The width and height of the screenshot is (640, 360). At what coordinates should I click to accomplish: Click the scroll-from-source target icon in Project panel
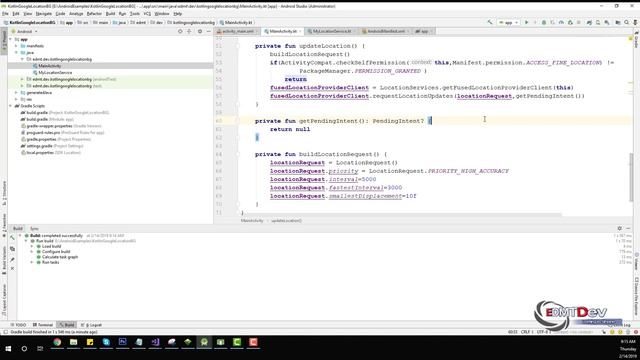click(x=180, y=31)
